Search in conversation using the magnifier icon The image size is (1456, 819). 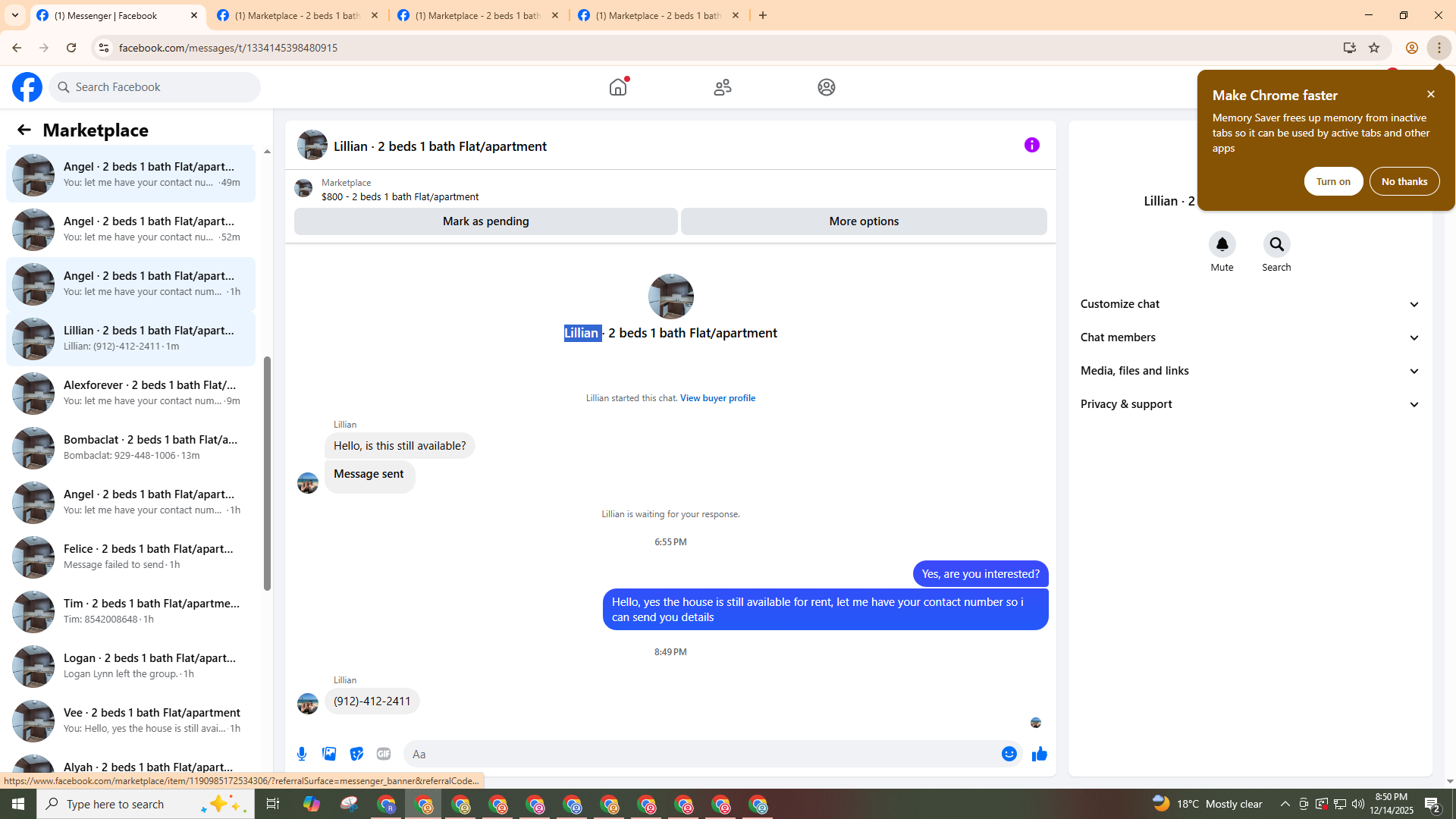point(1276,244)
